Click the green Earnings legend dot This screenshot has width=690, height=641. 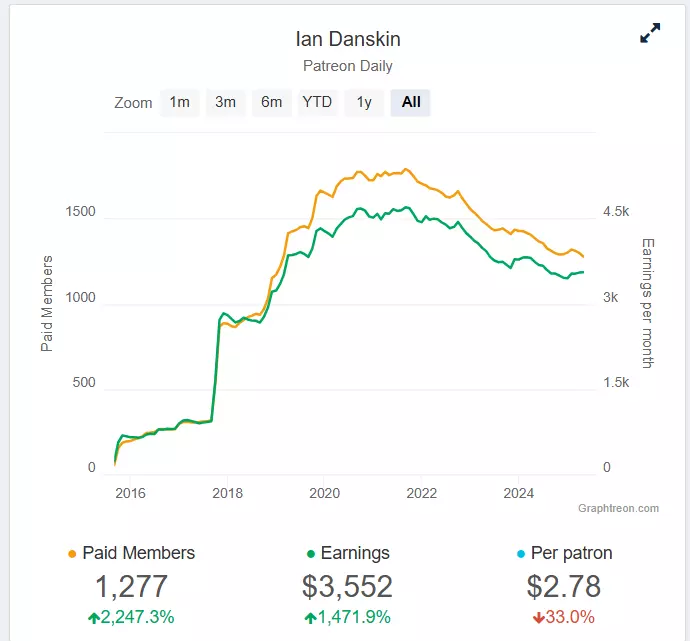tap(311, 554)
